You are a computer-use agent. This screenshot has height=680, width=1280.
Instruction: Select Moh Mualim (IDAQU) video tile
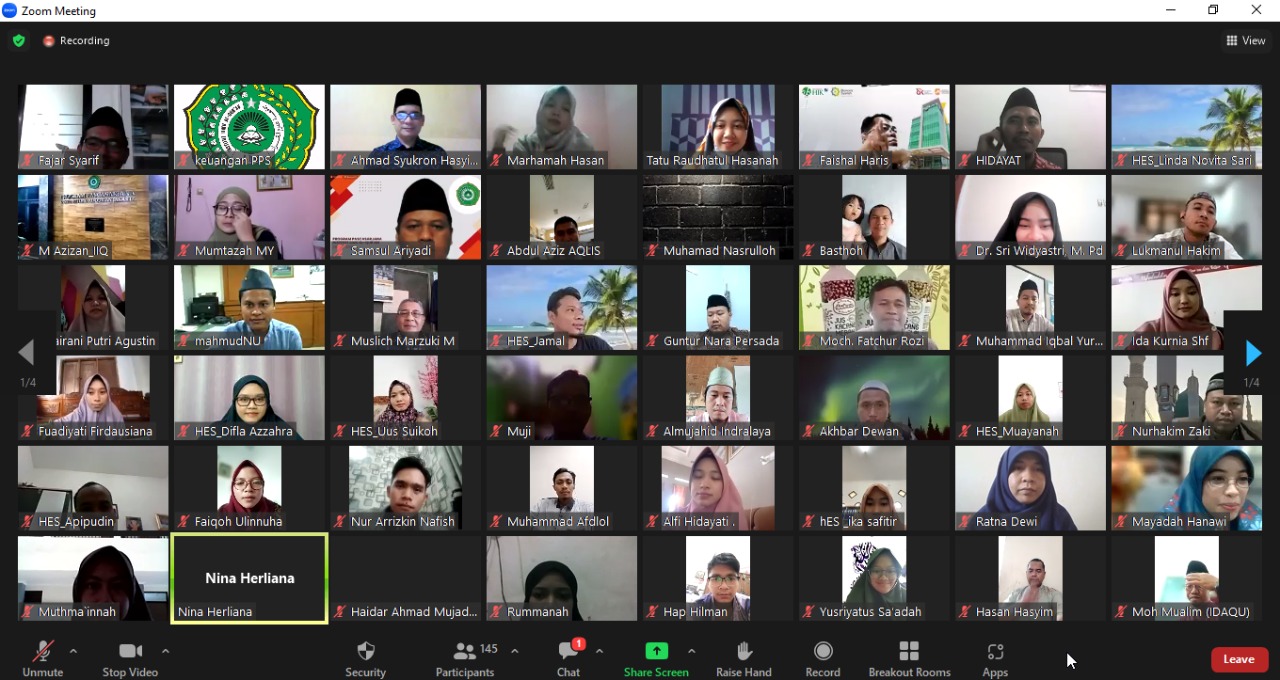coord(1187,578)
